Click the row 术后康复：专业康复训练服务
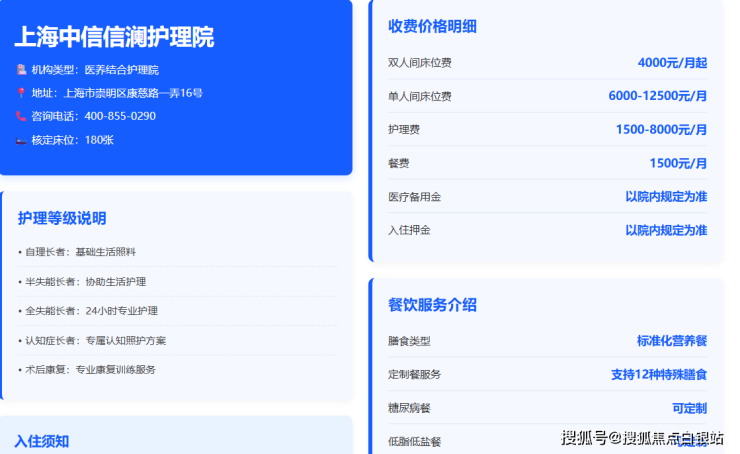 177,370
